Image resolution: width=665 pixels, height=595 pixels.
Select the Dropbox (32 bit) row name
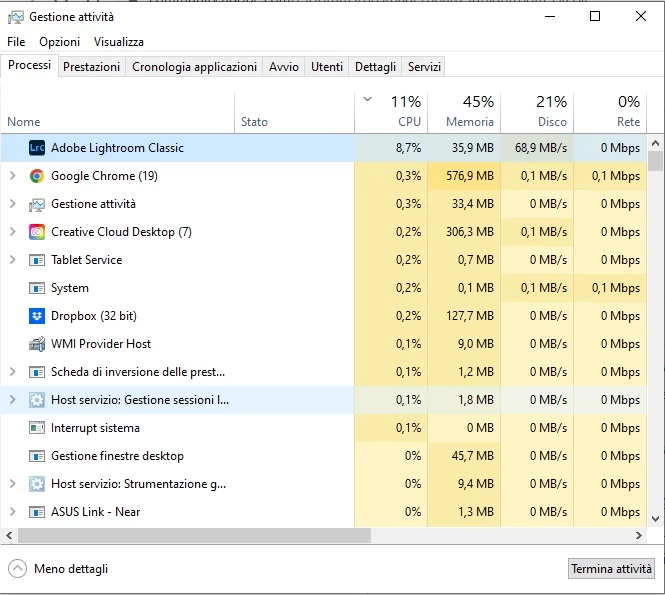click(94, 316)
